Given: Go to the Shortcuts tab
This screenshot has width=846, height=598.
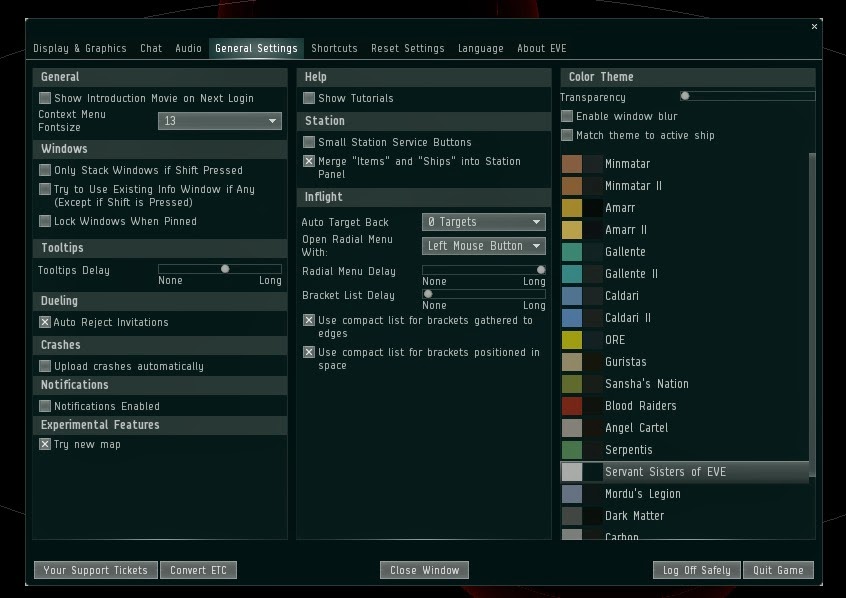Looking at the screenshot, I should coord(335,49).
